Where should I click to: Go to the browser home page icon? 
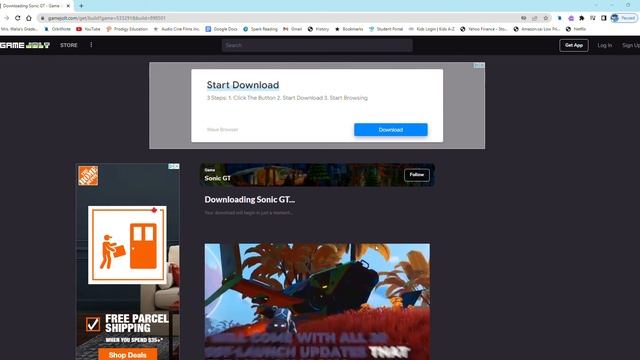(29, 18)
